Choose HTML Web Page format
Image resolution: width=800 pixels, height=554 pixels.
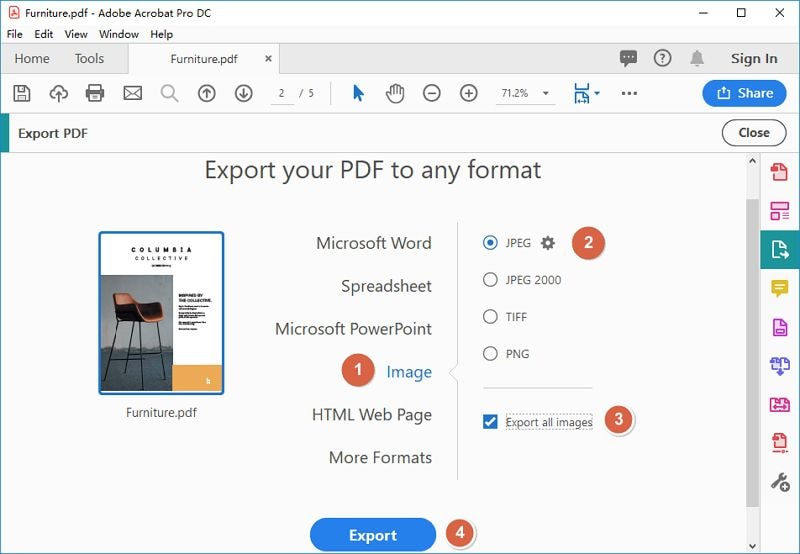coord(372,415)
